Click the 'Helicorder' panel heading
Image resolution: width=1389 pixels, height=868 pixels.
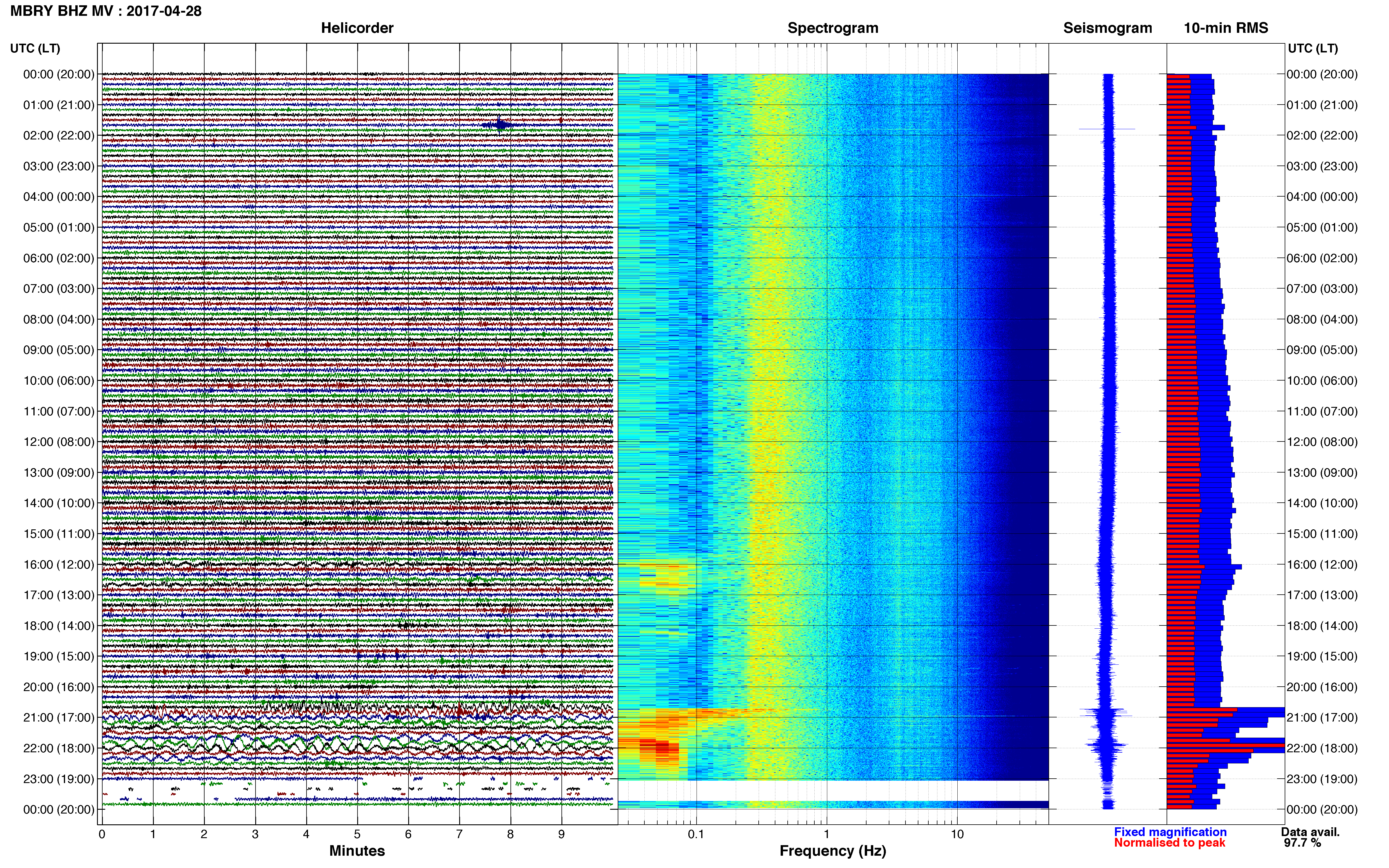pyautogui.click(x=357, y=28)
